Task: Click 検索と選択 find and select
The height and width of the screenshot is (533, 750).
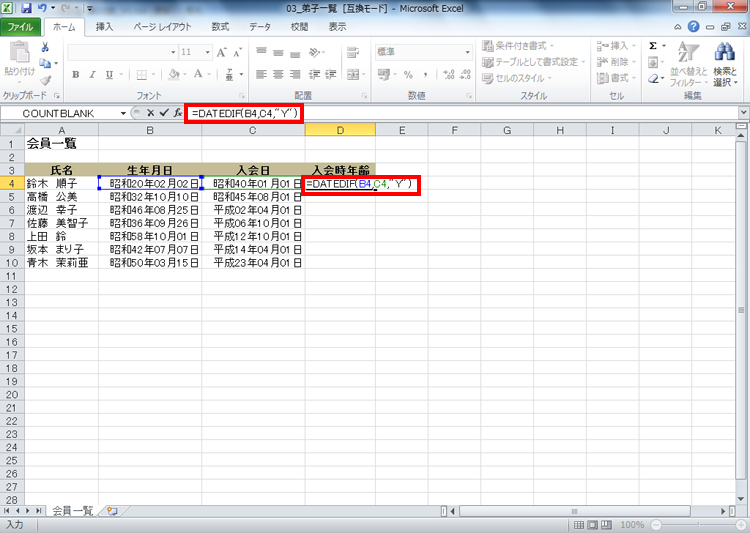Action: tap(725, 65)
